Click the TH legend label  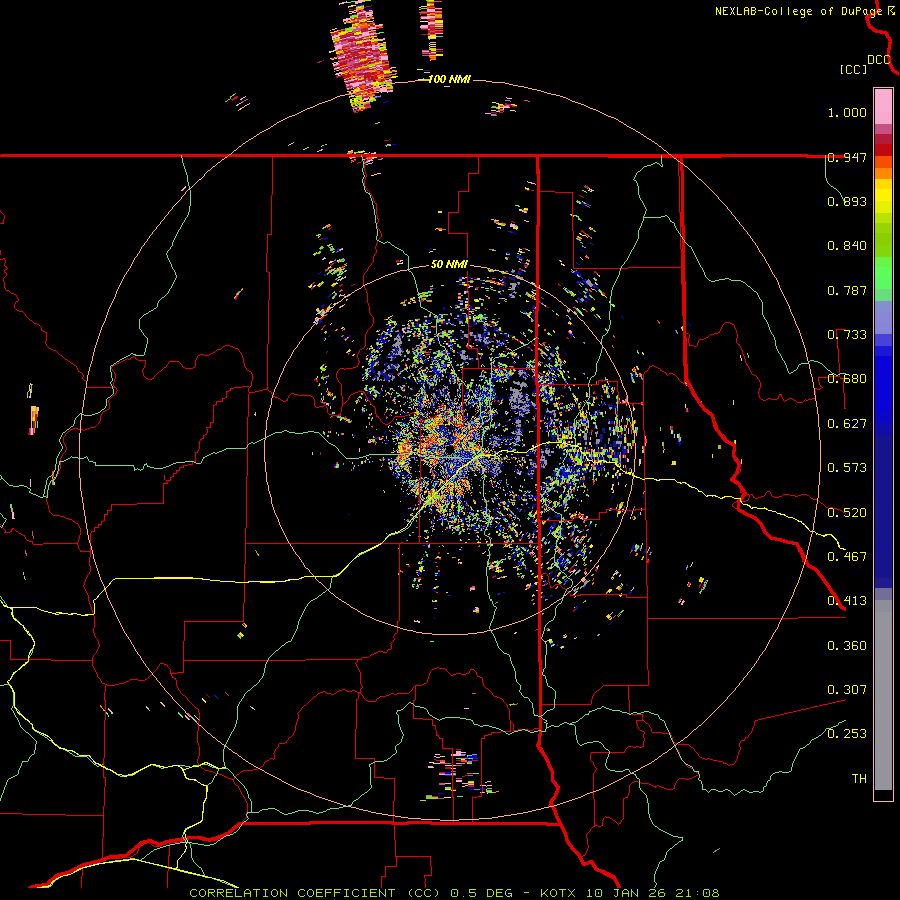pyautogui.click(x=859, y=779)
